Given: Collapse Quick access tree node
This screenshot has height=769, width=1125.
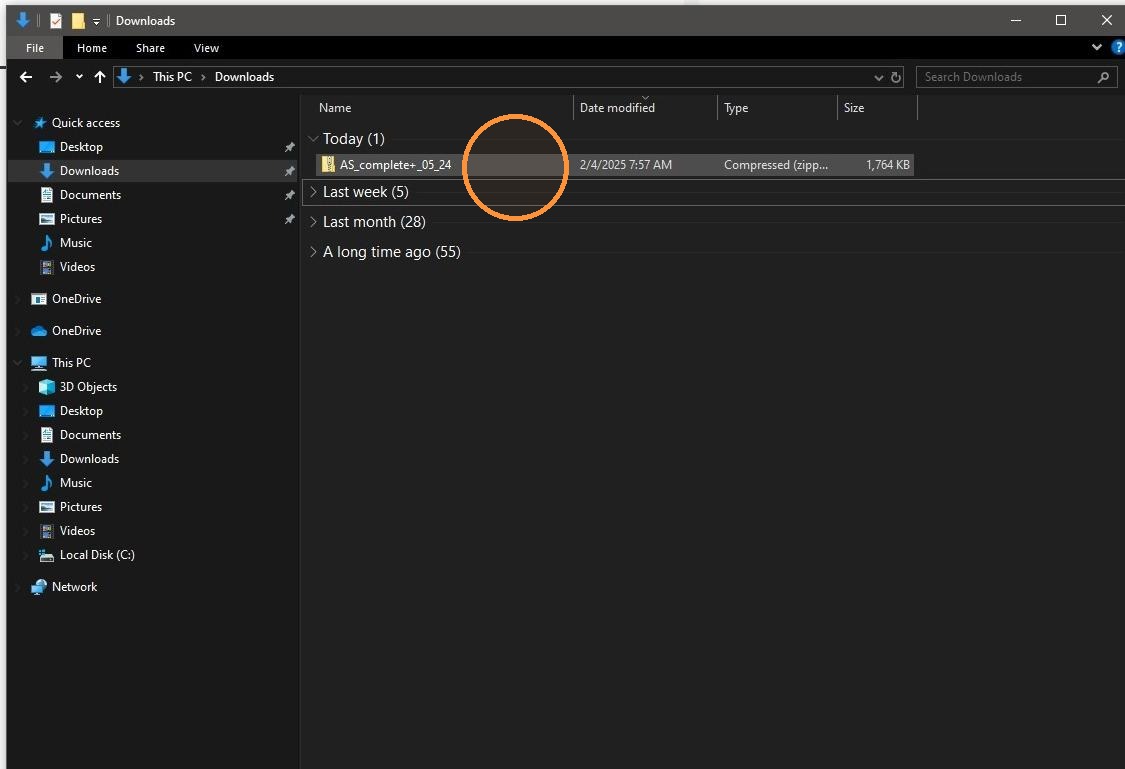Looking at the screenshot, I should tap(18, 123).
